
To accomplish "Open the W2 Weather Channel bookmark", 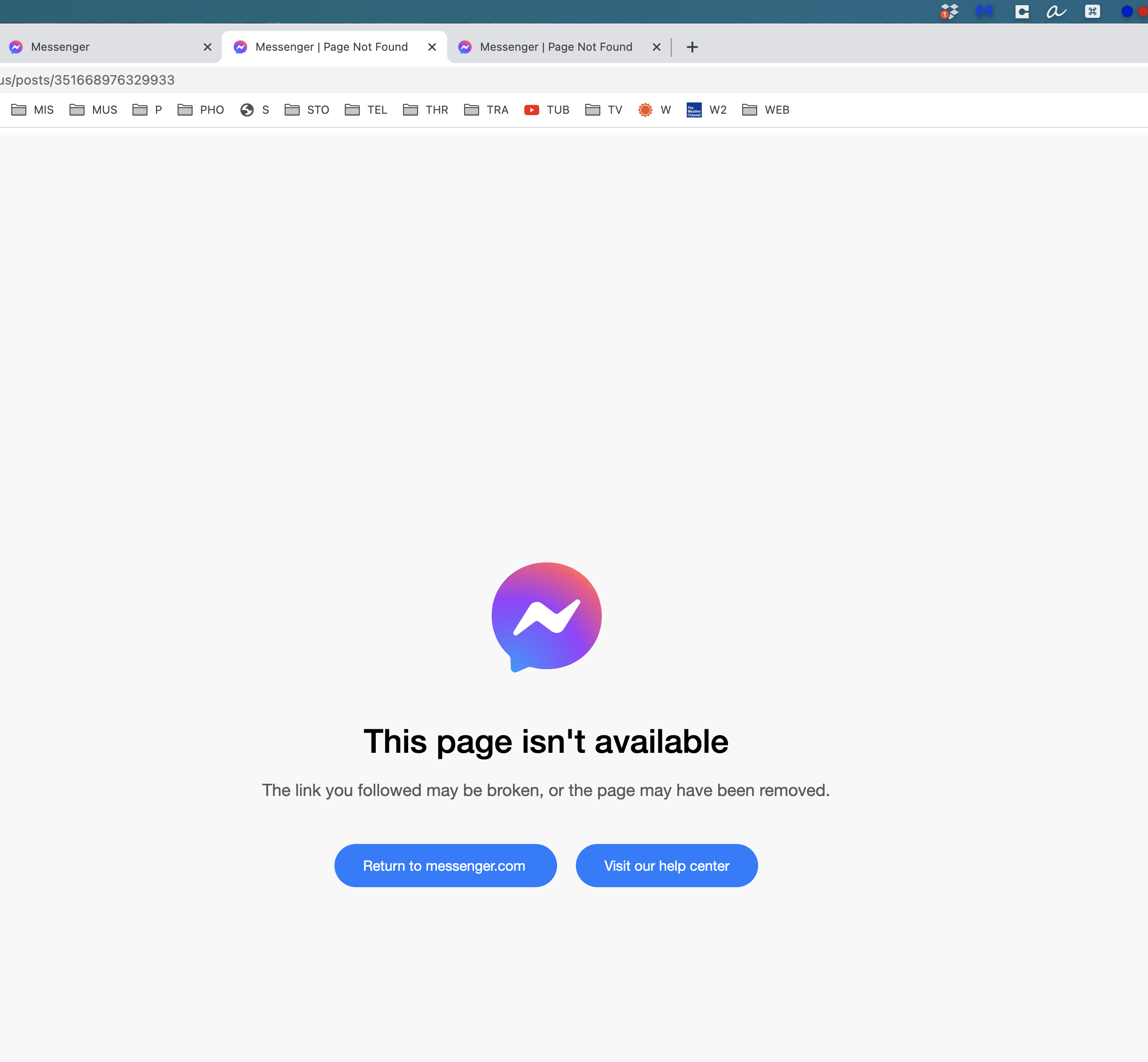I will point(707,110).
